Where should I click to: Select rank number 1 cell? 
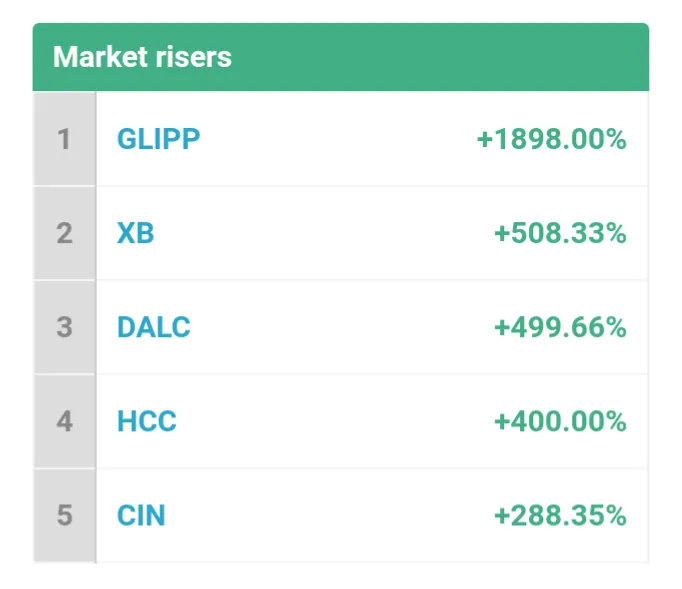tap(64, 139)
